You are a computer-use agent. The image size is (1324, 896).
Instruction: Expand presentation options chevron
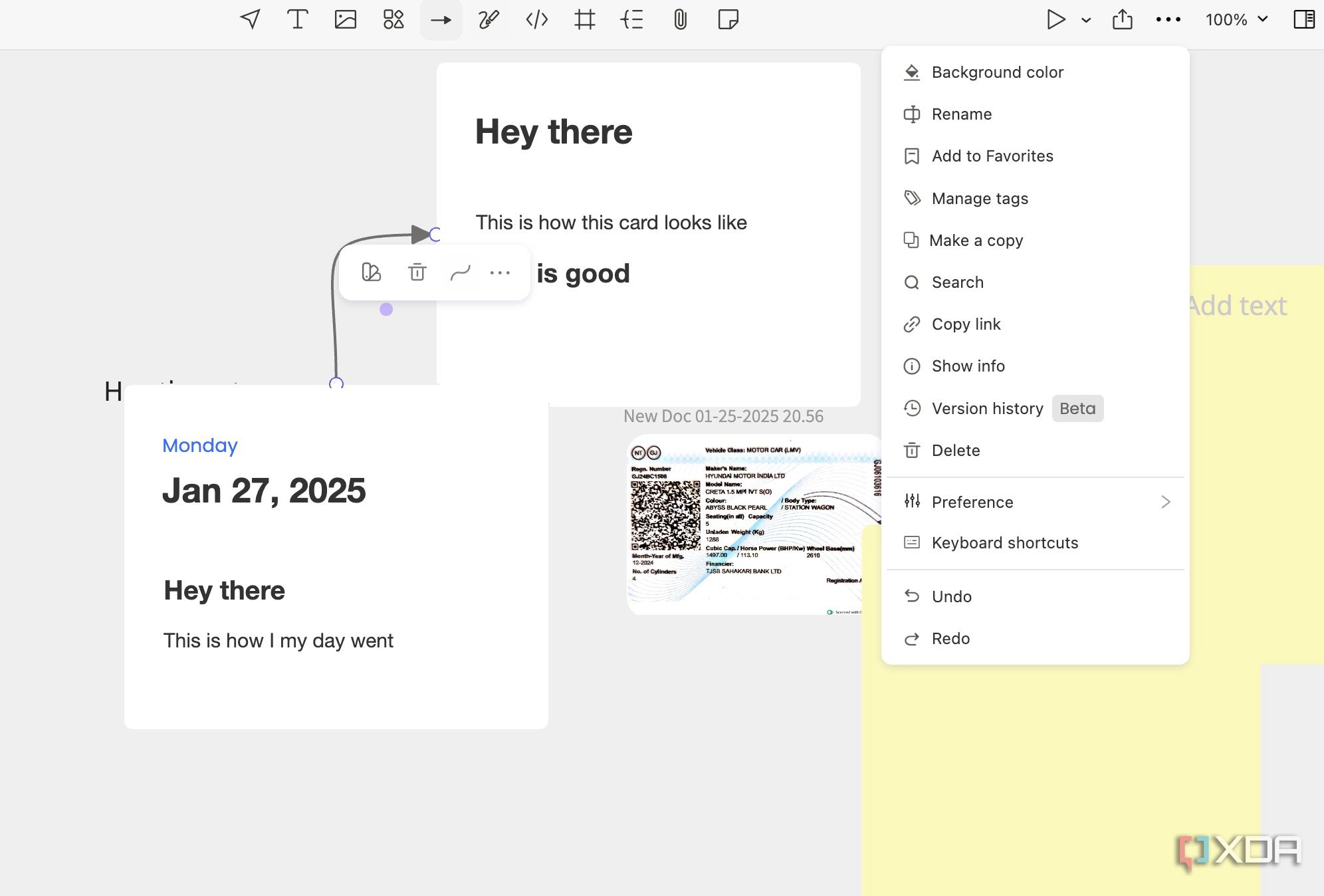coord(1086,20)
